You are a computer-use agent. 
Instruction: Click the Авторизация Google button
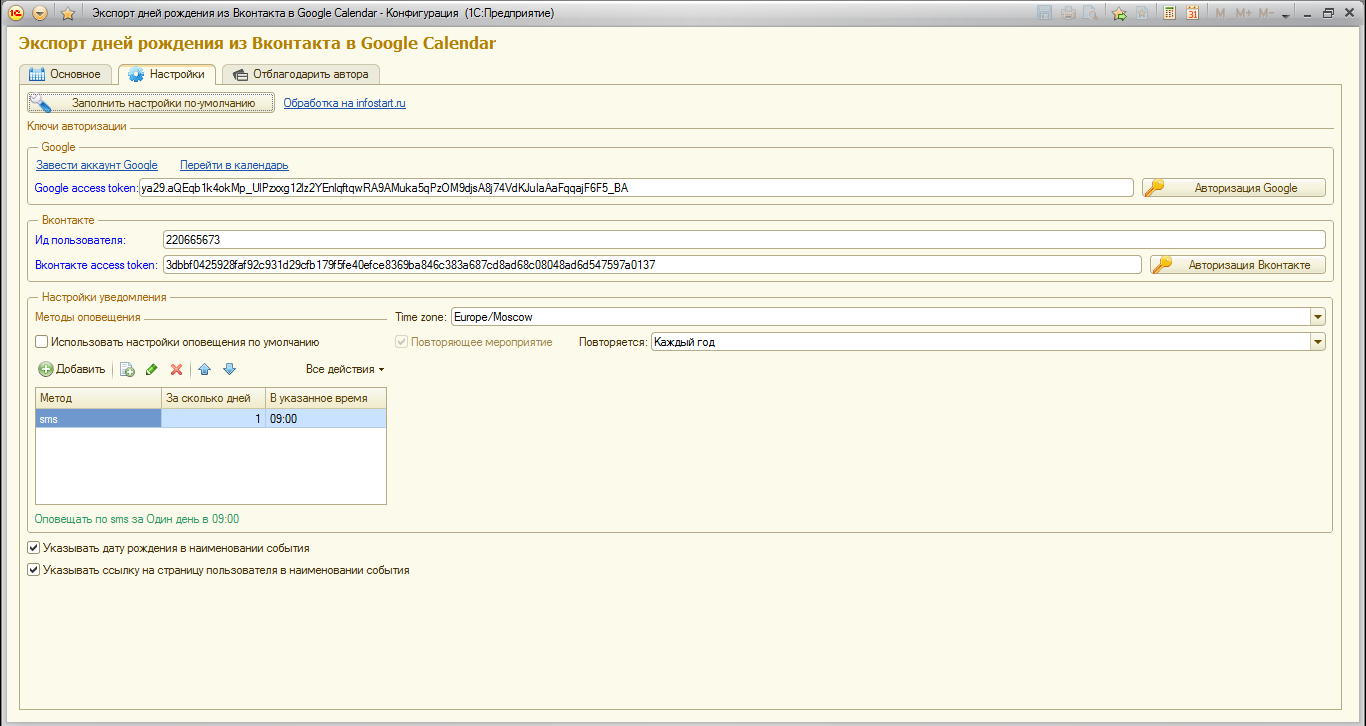click(1234, 188)
